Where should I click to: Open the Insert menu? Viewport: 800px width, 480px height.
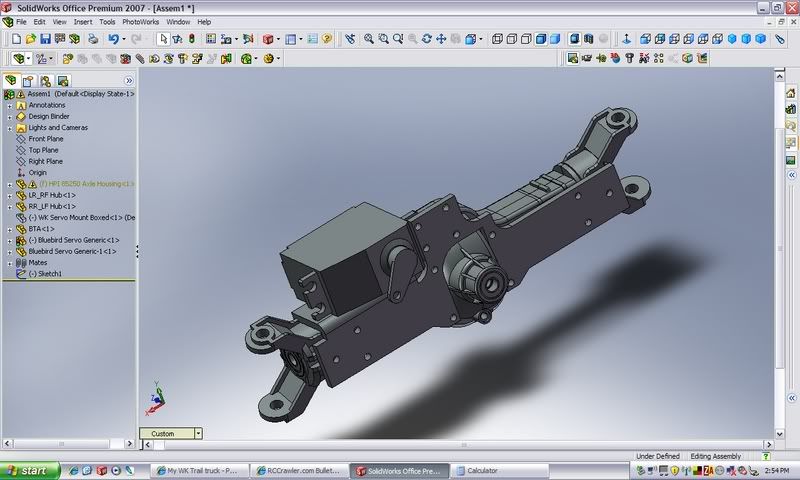point(83,22)
